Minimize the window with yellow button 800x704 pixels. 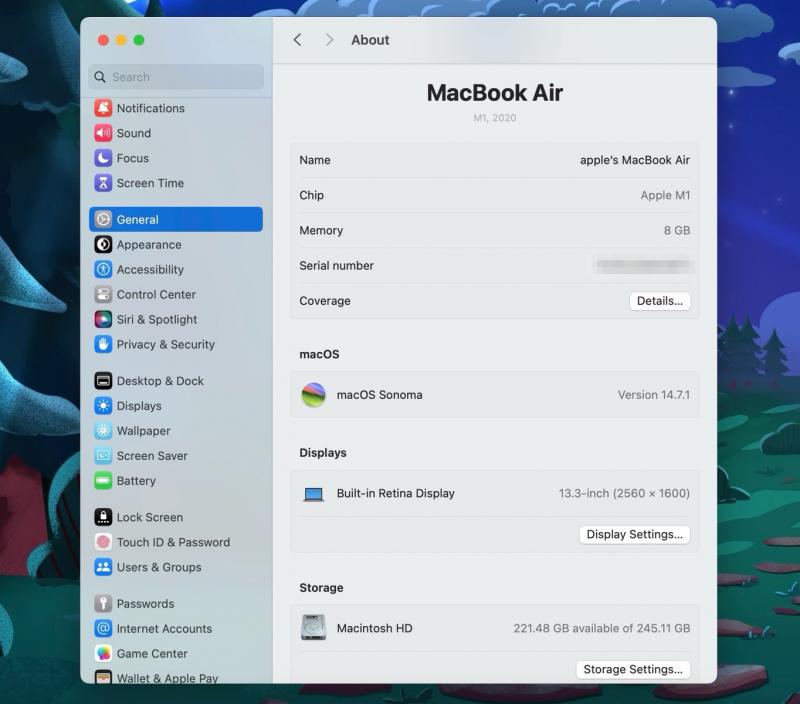click(121, 40)
